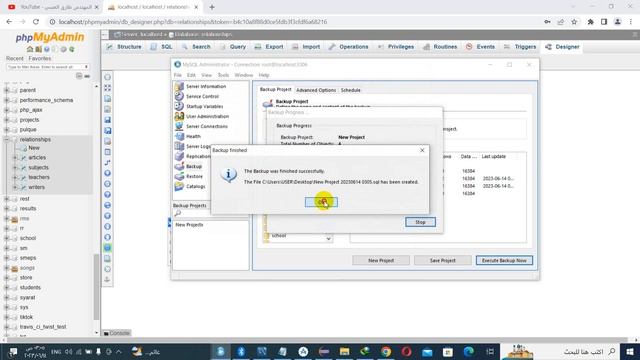640x360 pixels.
Task: Reload the browser page
Action: coord(36,22)
